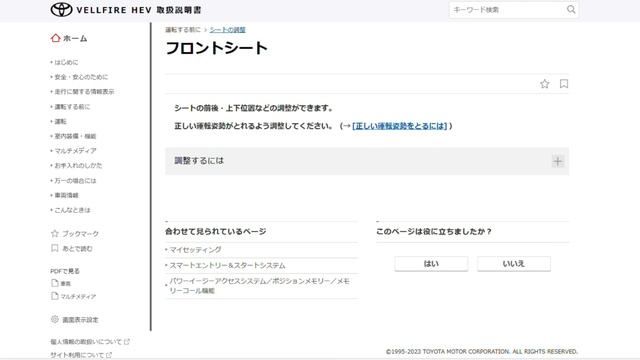The width and height of the screenshot is (640, 360).
Task: Open the マルチメディア PDF document icon
Action: (55, 296)
